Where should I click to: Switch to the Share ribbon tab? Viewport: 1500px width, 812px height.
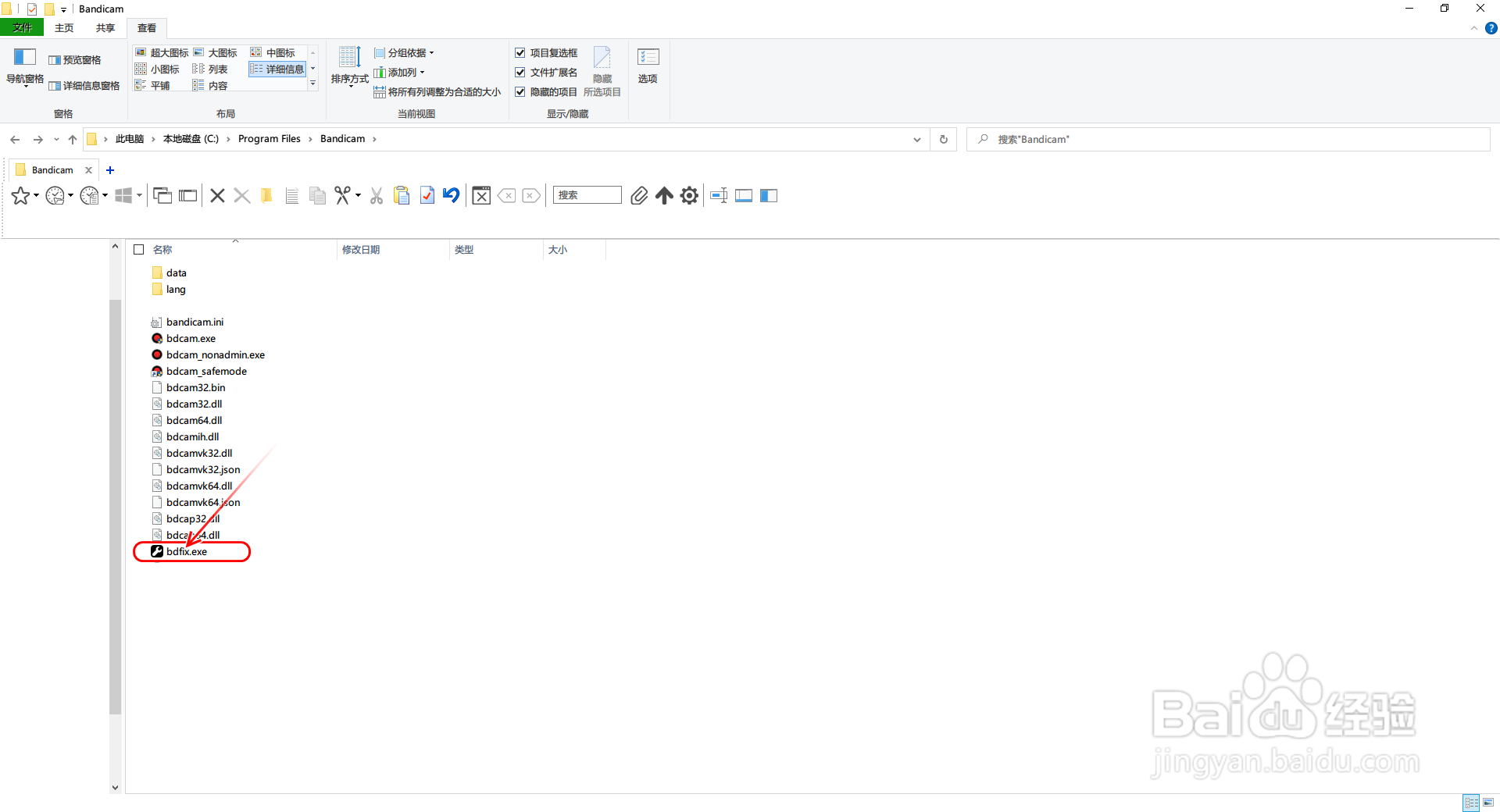[x=105, y=28]
